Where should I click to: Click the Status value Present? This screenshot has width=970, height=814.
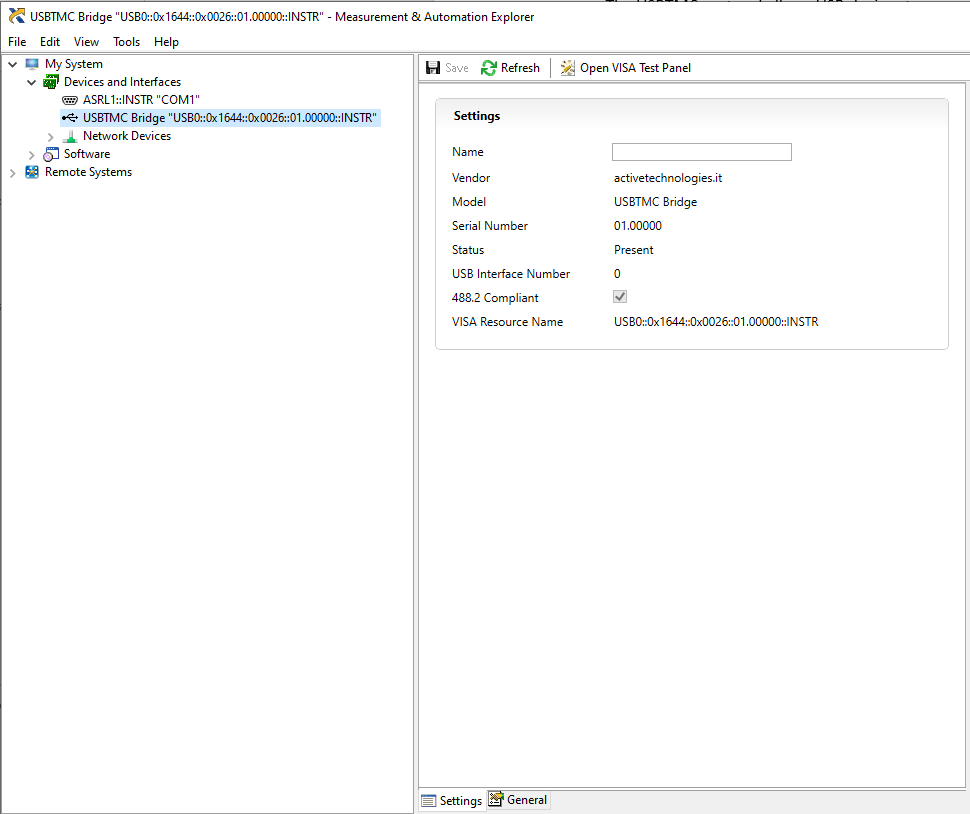click(633, 250)
